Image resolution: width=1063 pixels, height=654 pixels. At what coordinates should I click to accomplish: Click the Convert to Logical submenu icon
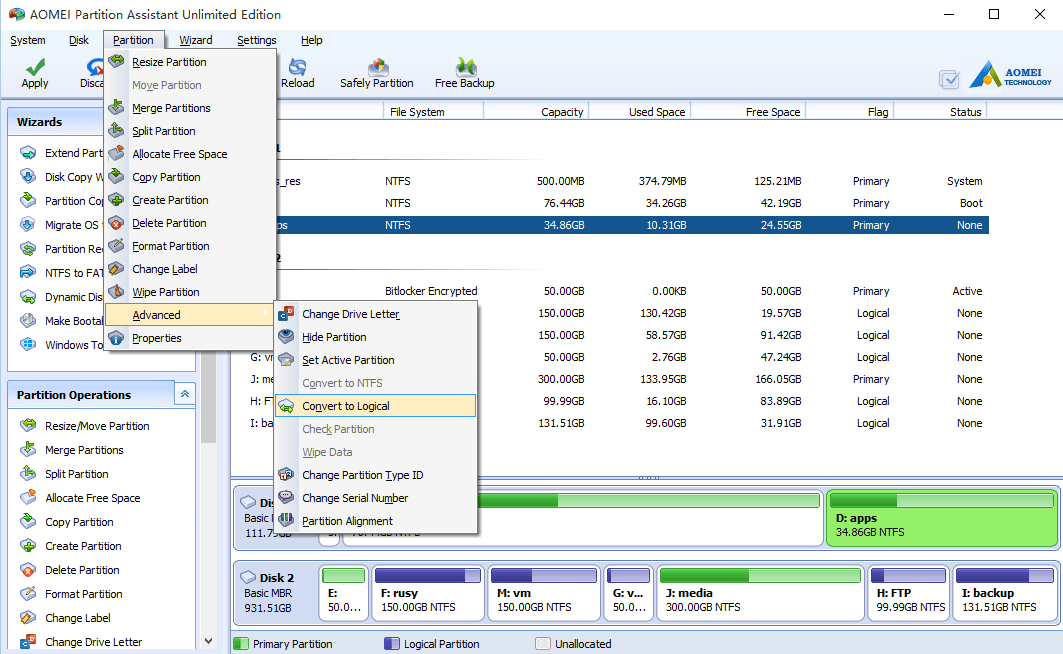[287, 406]
